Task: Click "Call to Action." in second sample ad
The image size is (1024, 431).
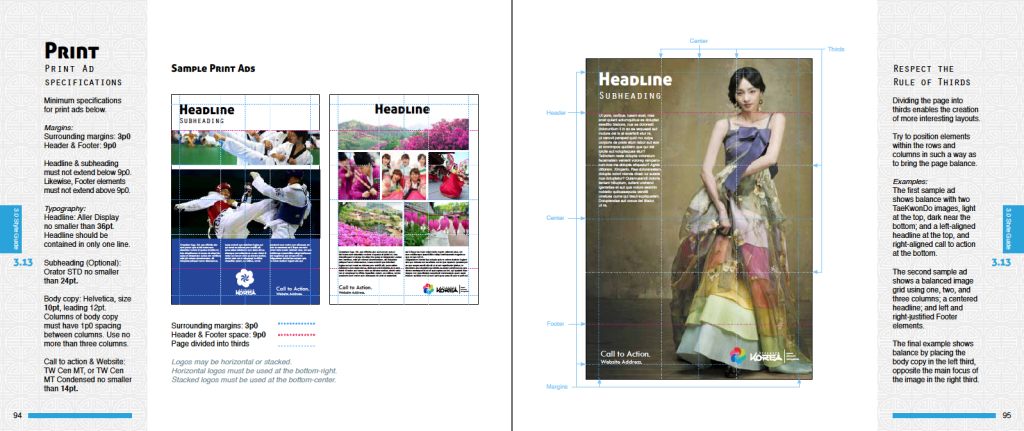Action: (x=355, y=287)
